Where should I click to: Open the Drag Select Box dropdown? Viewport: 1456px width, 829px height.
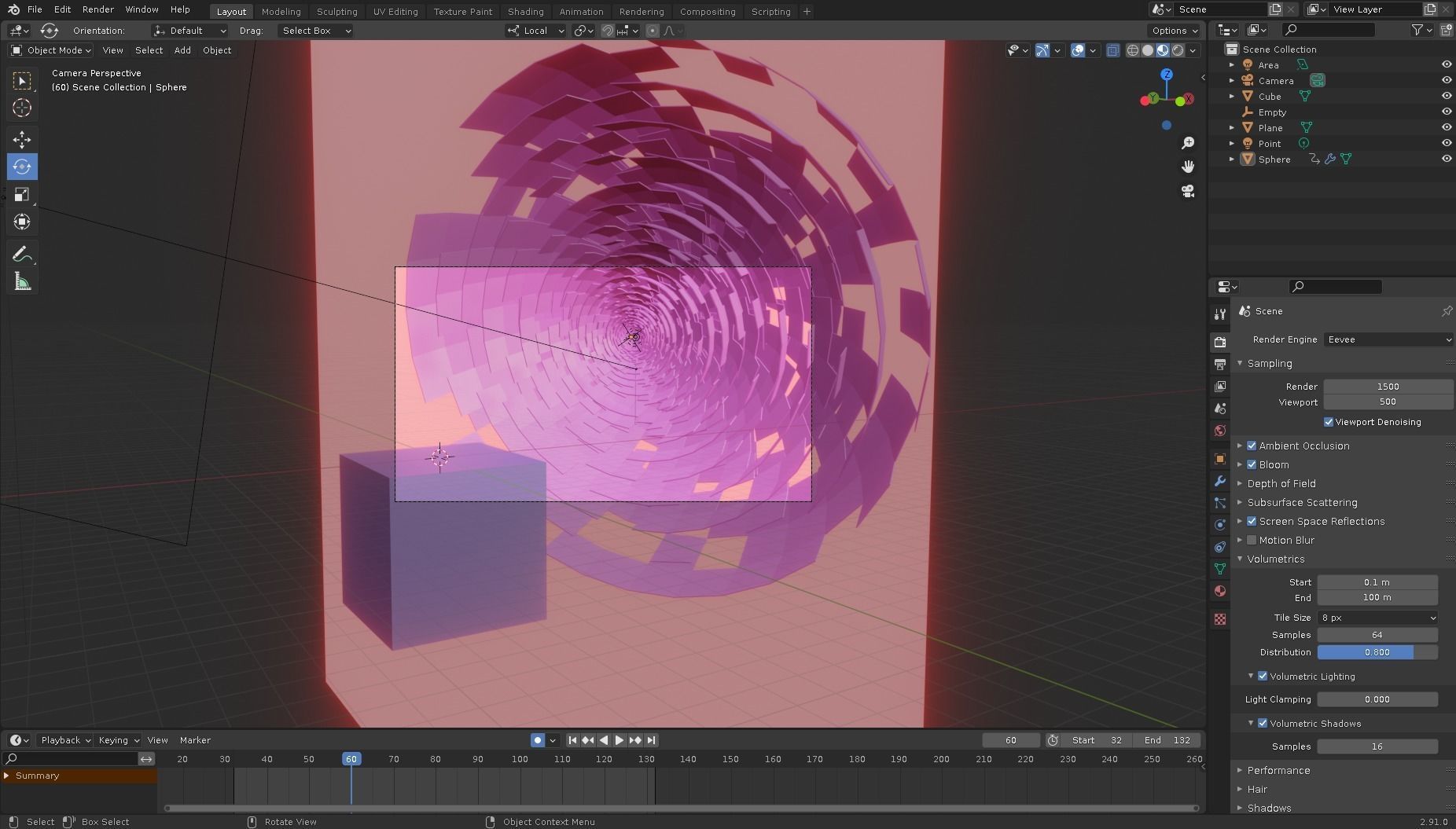click(x=315, y=31)
